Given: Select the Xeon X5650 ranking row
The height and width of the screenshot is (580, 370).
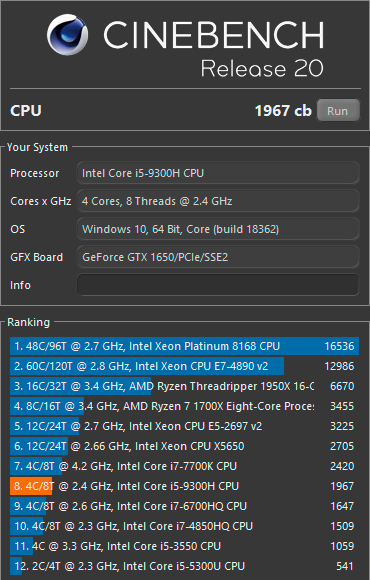Looking at the screenshot, I should click(184, 446).
